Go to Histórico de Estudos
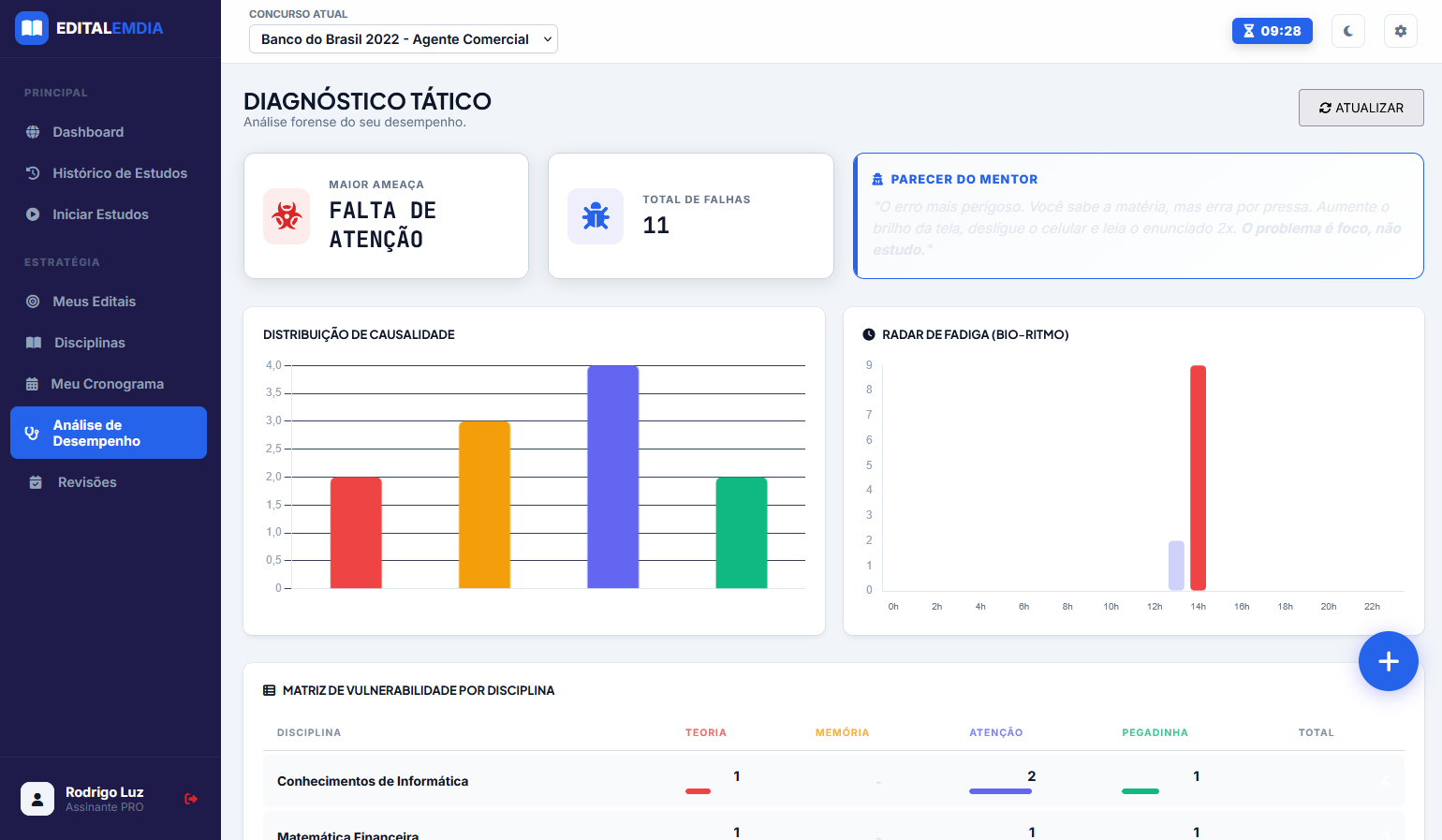The image size is (1442, 840). tap(119, 173)
